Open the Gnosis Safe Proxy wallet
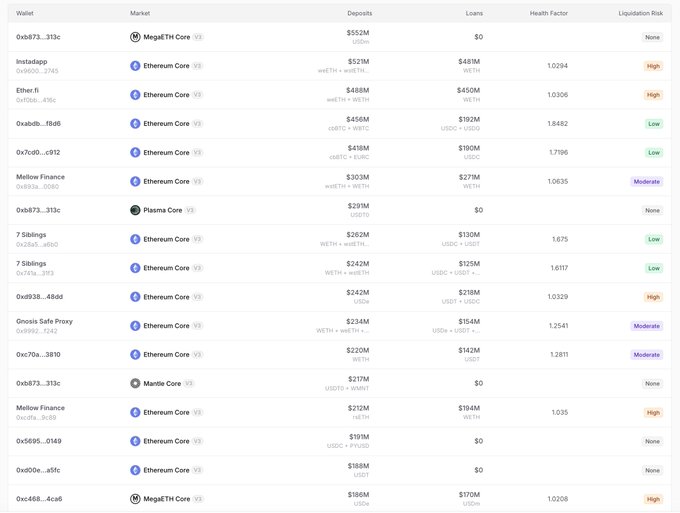Viewport: 680px width, 513px height. point(44,321)
